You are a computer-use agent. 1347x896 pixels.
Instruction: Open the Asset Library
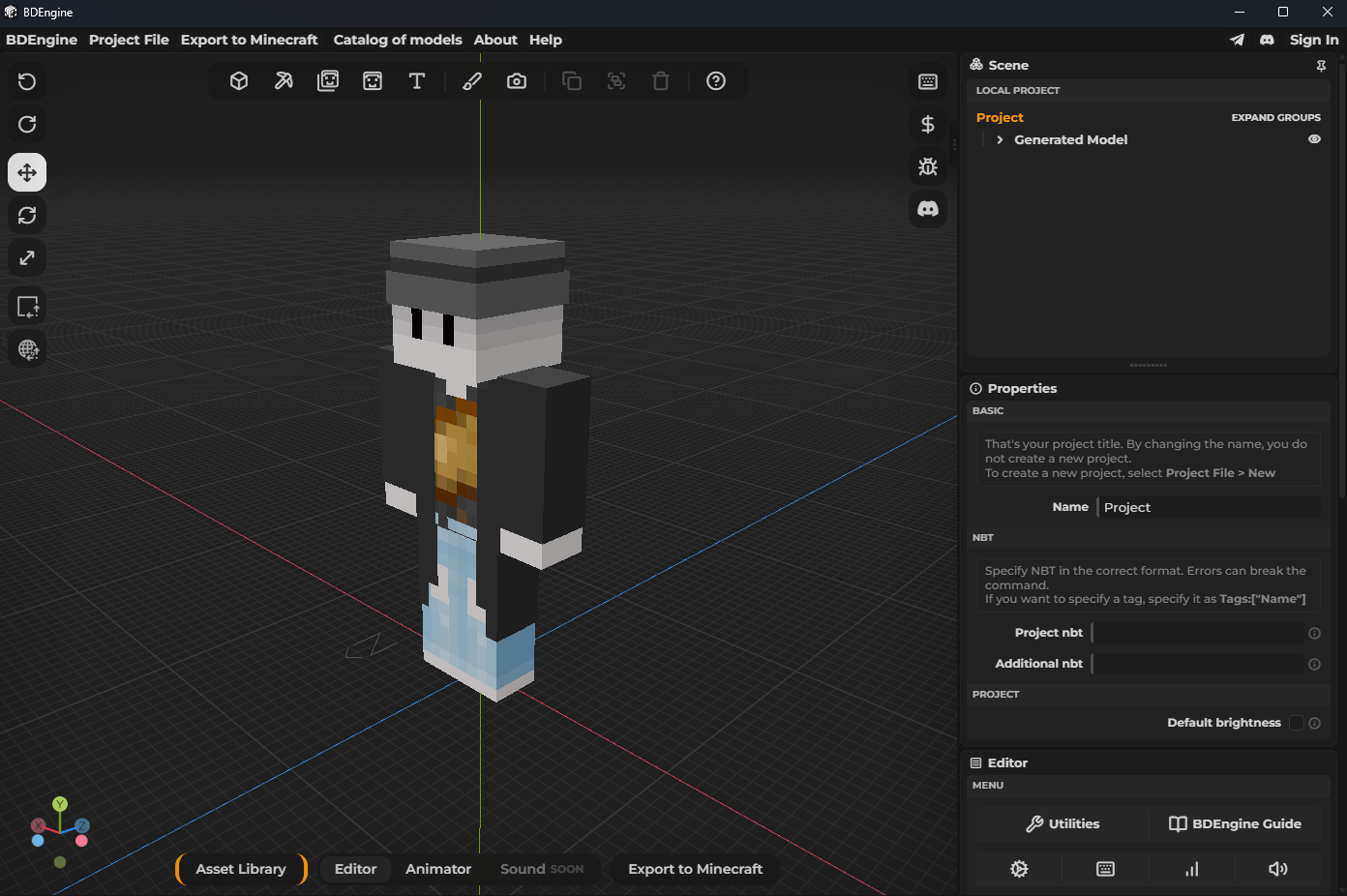coord(241,869)
